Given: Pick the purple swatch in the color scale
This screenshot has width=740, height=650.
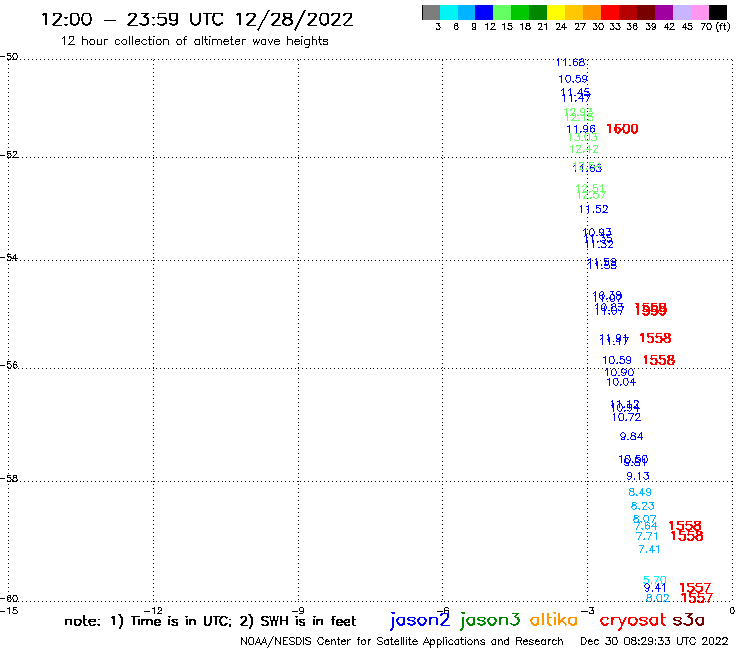Looking at the screenshot, I should coord(664,12).
